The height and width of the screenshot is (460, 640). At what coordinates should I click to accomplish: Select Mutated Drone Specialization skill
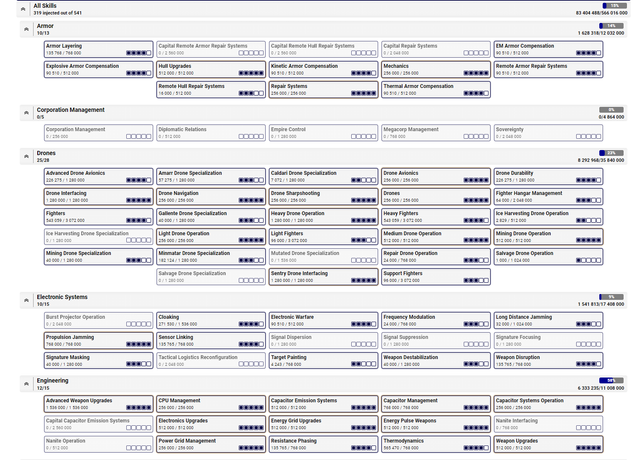(x=324, y=257)
